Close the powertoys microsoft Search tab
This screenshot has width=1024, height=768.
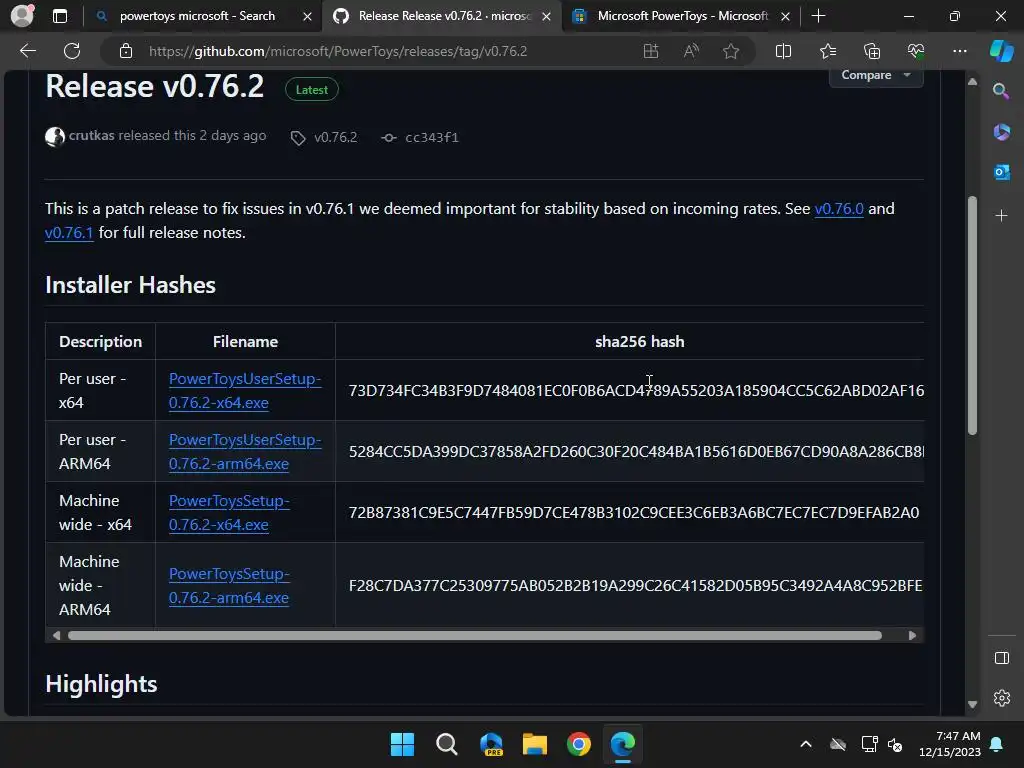(307, 16)
